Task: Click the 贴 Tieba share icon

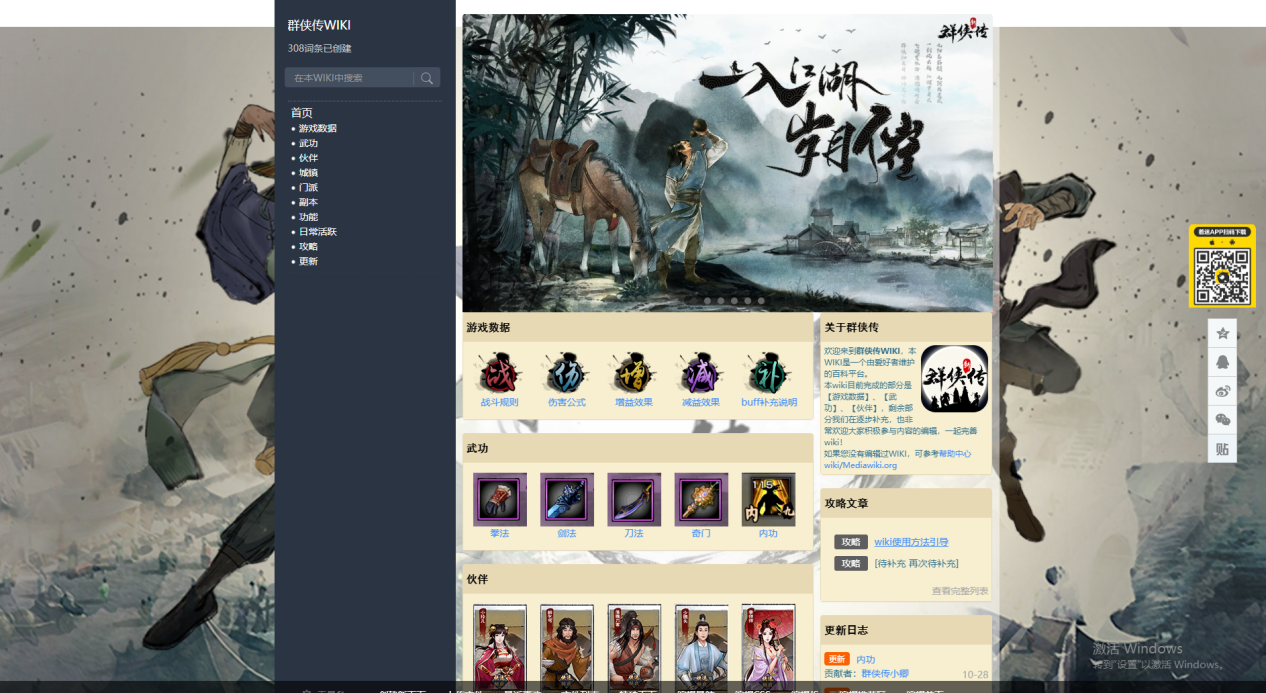Action: point(1222,449)
